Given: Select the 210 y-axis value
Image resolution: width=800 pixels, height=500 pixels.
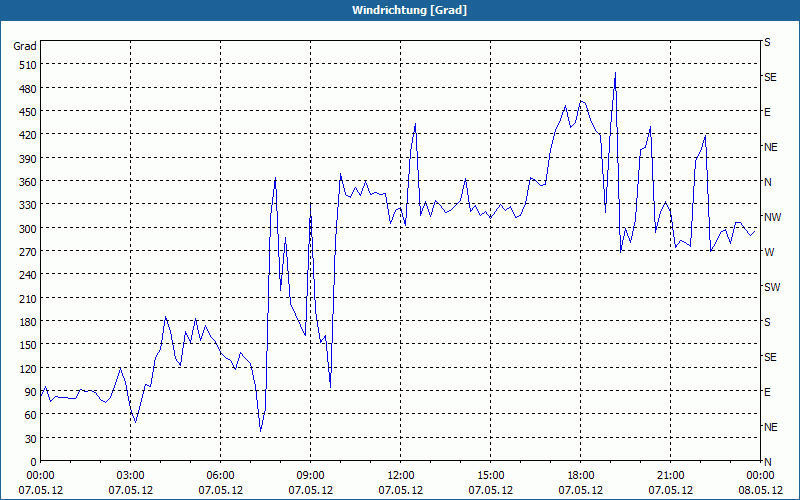Looking at the screenshot, I should click(x=28, y=298).
